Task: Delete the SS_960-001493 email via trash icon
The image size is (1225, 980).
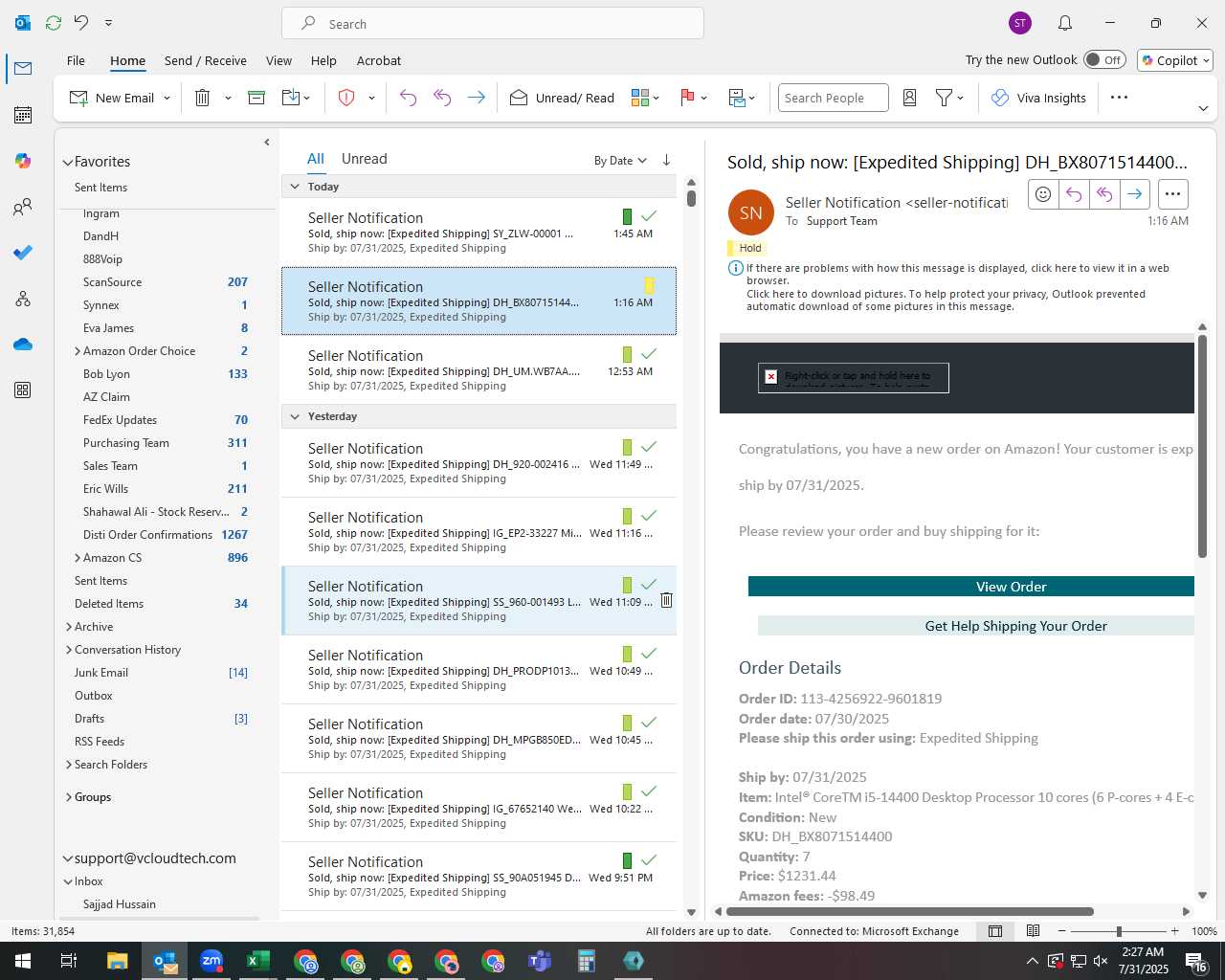Action: (x=667, y=600)
